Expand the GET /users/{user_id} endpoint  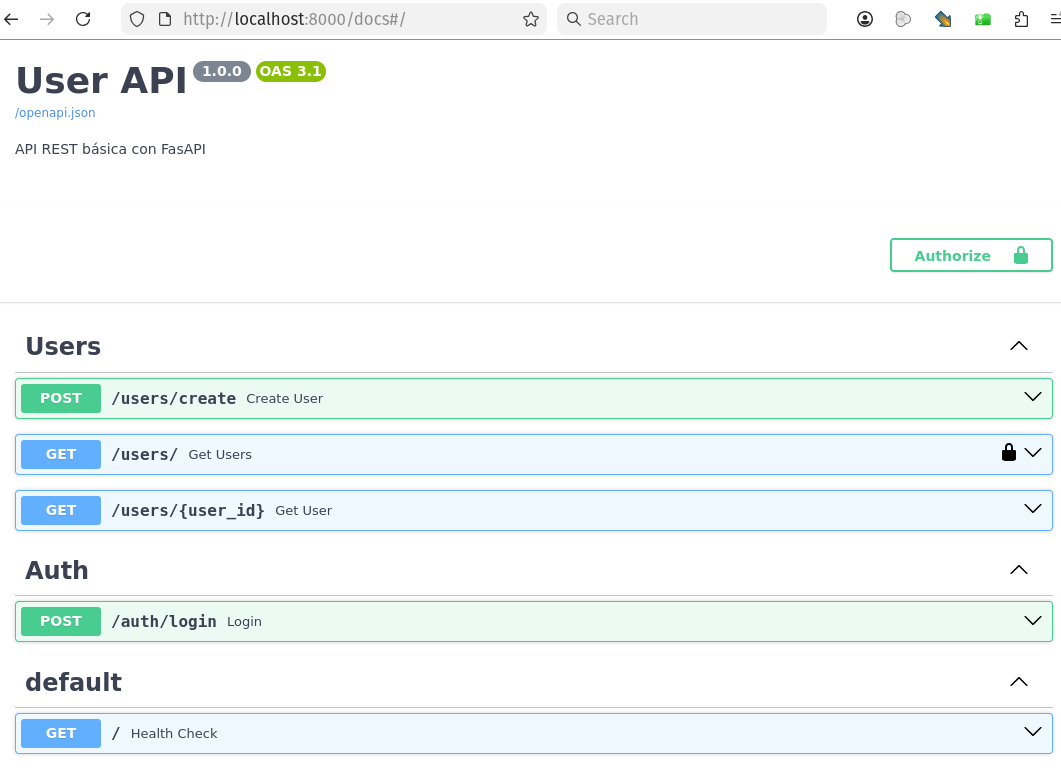[x=1032, y=509]
